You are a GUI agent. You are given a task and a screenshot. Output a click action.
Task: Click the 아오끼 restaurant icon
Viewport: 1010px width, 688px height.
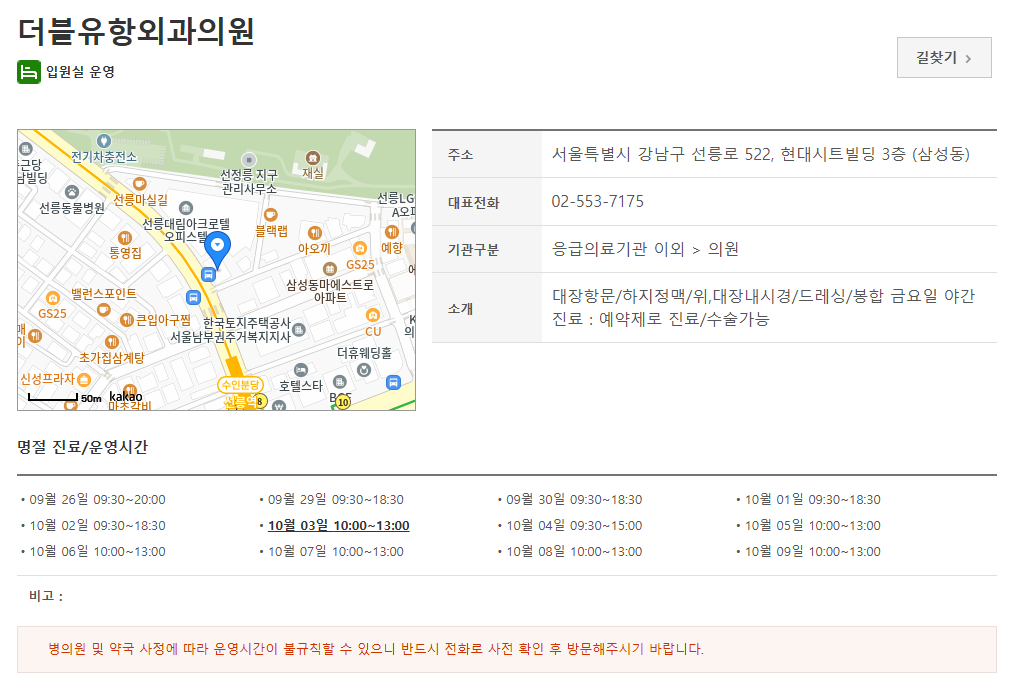[314, 233]
